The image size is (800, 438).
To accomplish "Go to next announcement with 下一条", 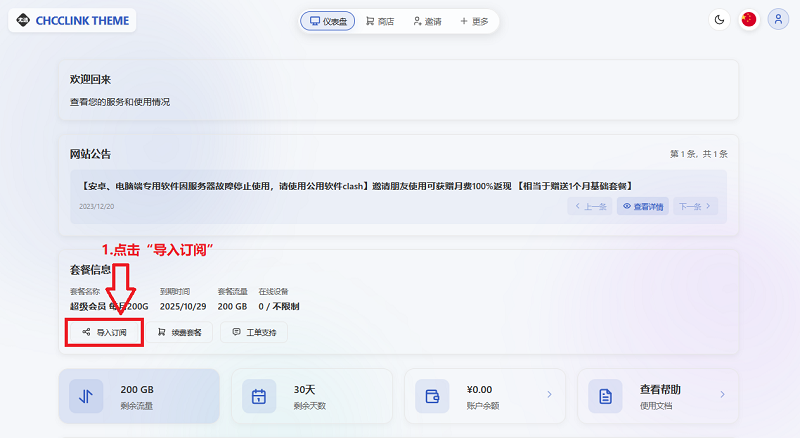I will 695,207.
